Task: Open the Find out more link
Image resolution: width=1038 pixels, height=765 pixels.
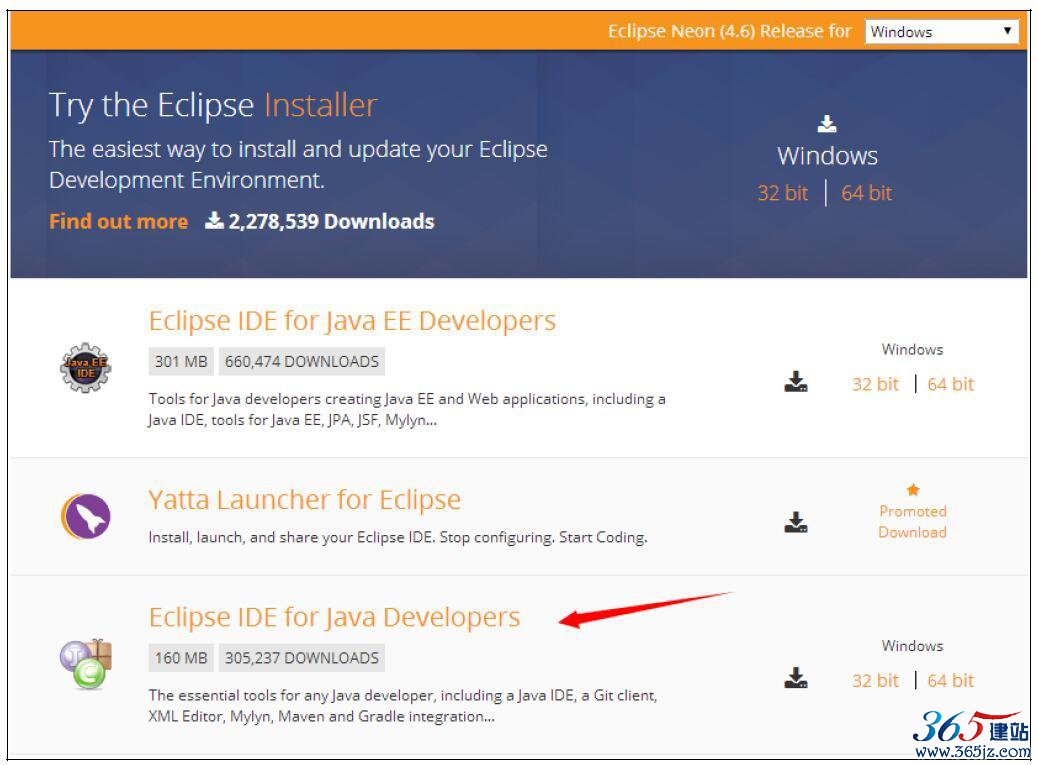Action: [118, 221]
